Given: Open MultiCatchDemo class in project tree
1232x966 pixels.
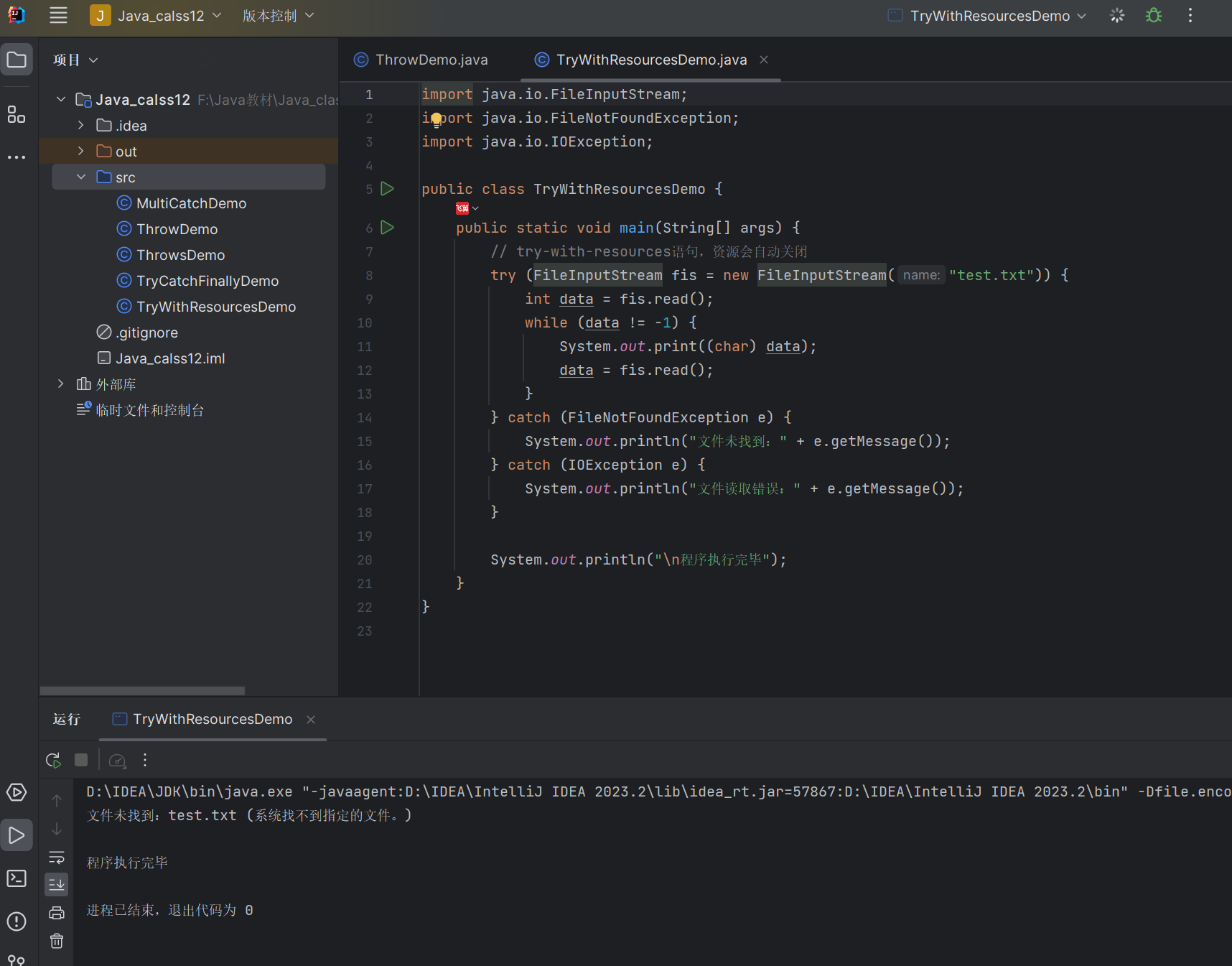Looking at the screenshot, I should (191, 203).
